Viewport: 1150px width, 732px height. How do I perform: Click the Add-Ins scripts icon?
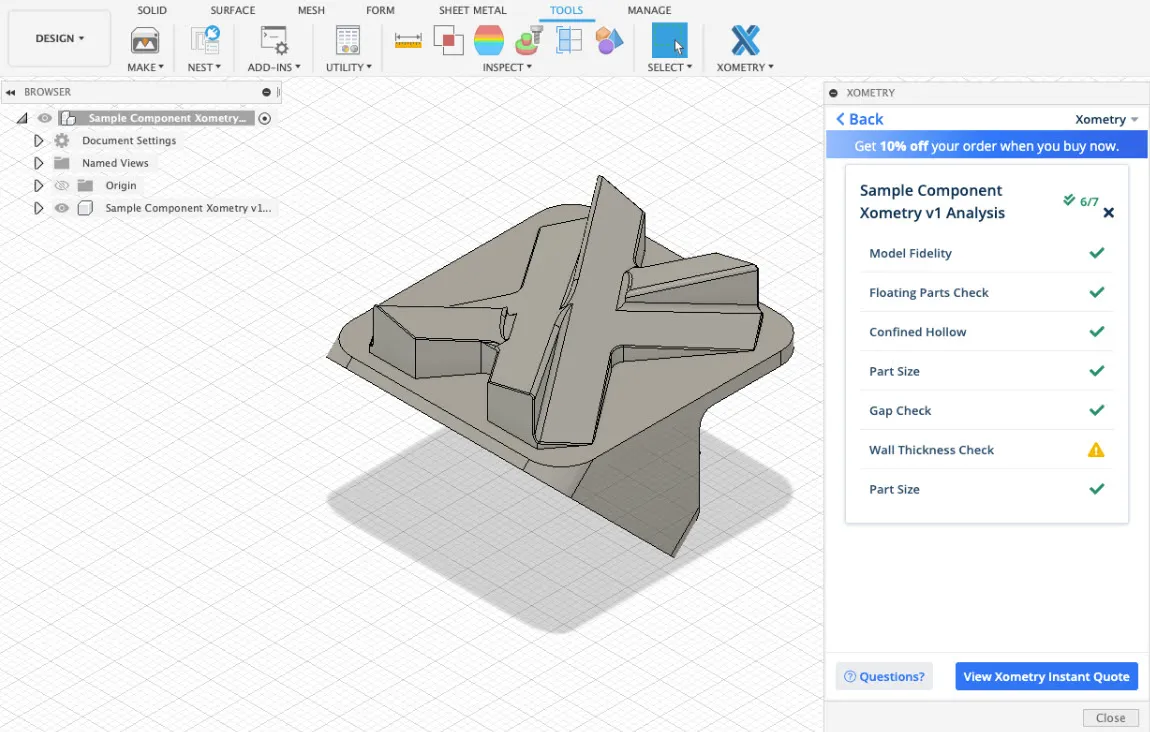(x=271, y=41)
